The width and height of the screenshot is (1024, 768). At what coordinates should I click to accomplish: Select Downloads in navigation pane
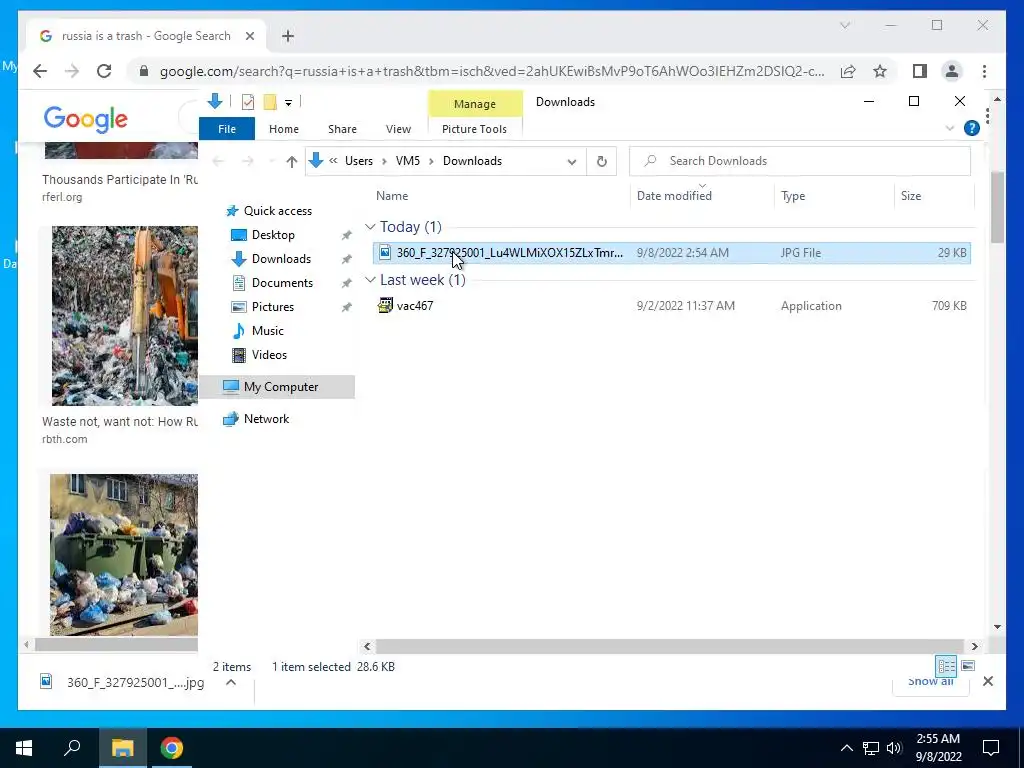point(281,259)
